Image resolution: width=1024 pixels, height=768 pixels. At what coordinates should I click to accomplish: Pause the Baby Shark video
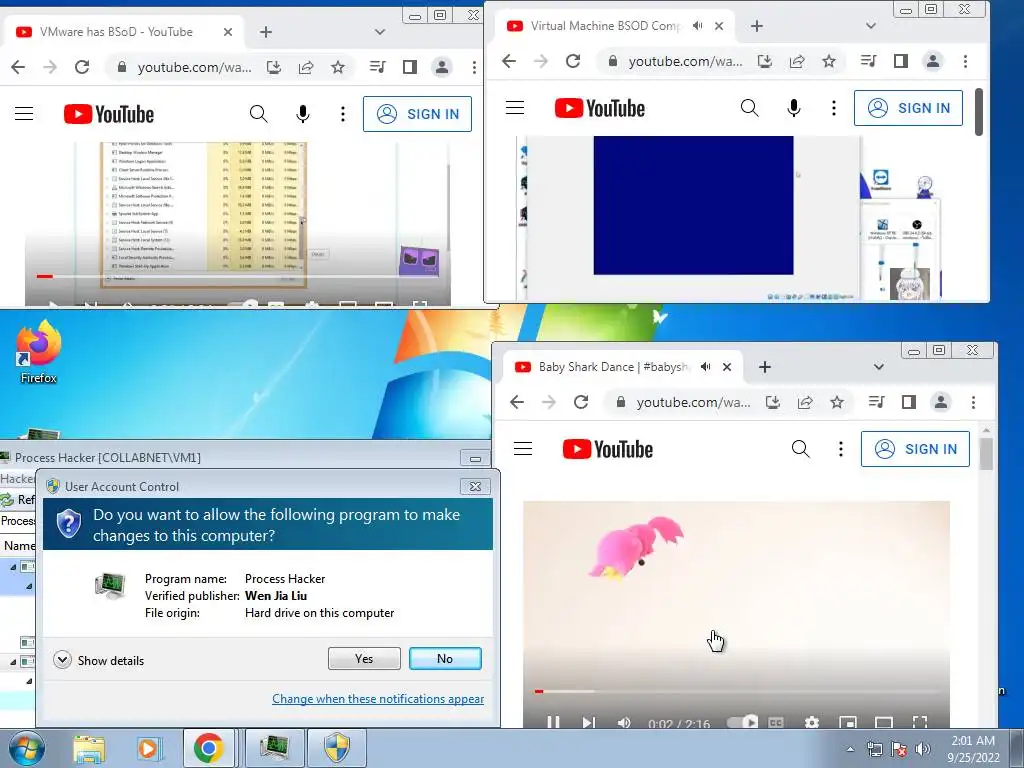553,722
